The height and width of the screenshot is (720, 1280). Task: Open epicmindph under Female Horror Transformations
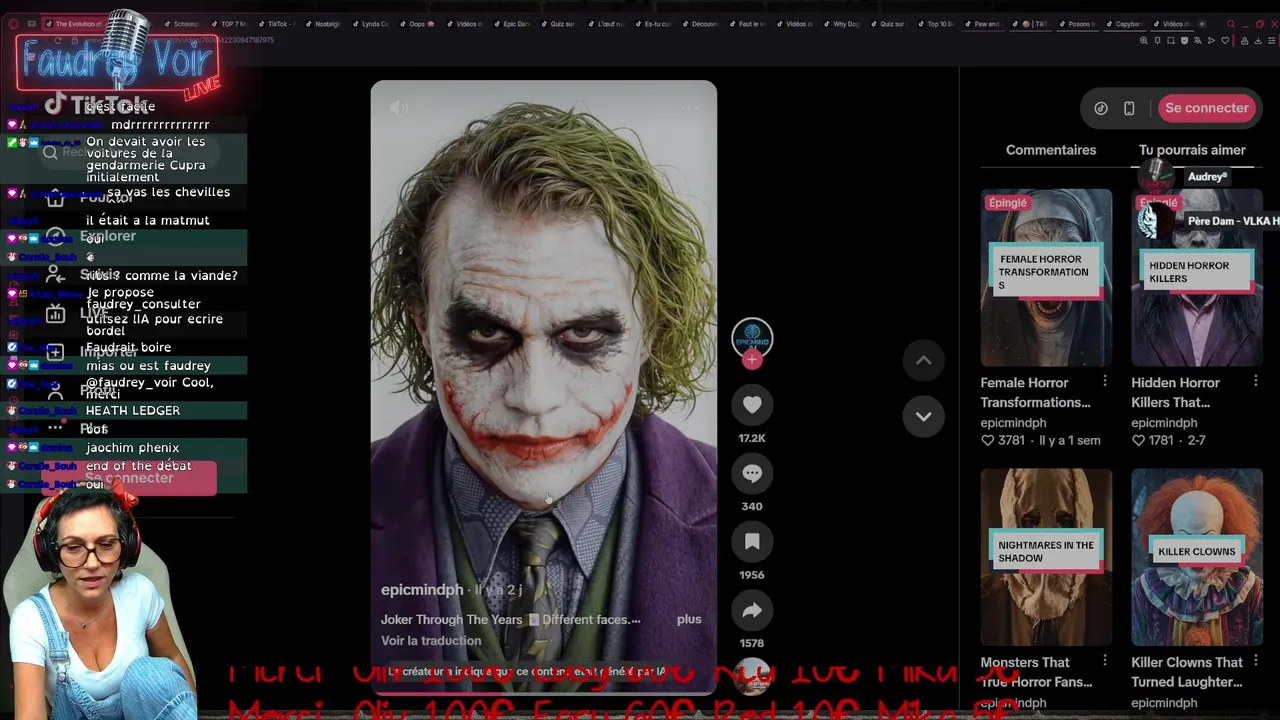tap(1013, 423)
